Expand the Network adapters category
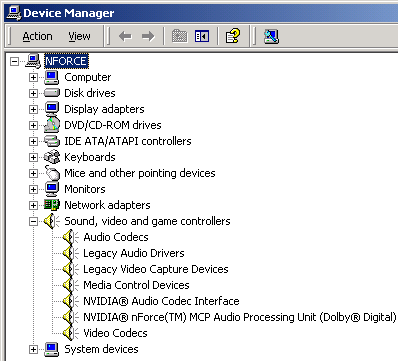The height and width of the screenshot is (361, 398). click(x=33, y=205)
